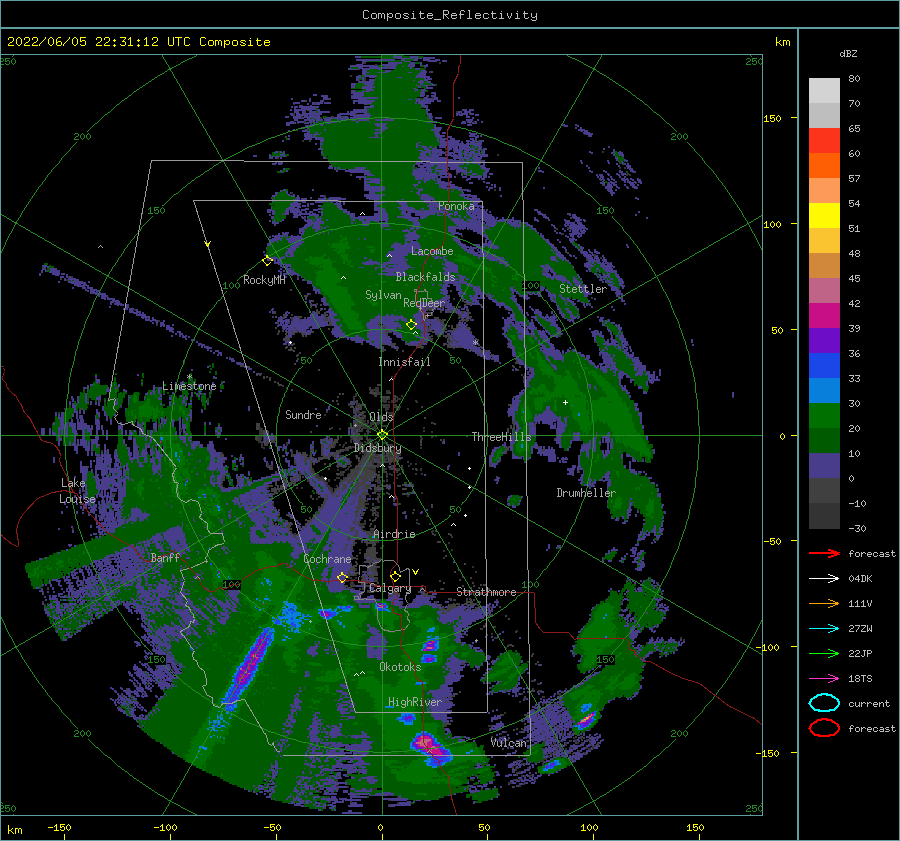Click the yellow radar-center diamond near Olds
900x841 pixels.
[x=382, y=435]
